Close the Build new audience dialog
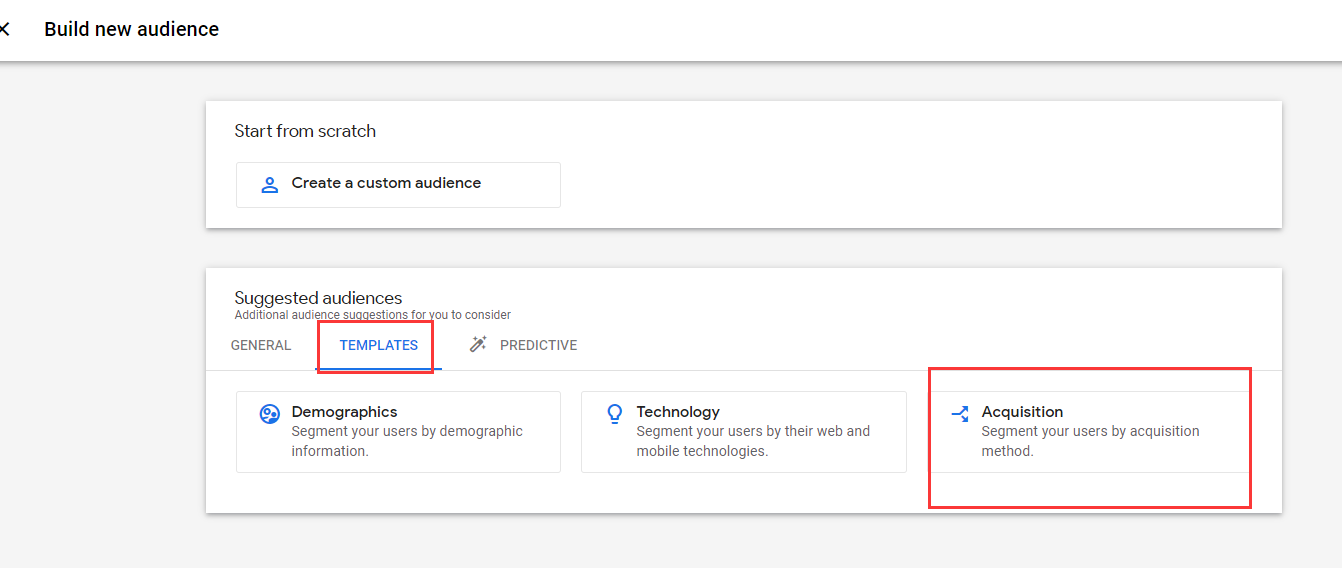 4,29
